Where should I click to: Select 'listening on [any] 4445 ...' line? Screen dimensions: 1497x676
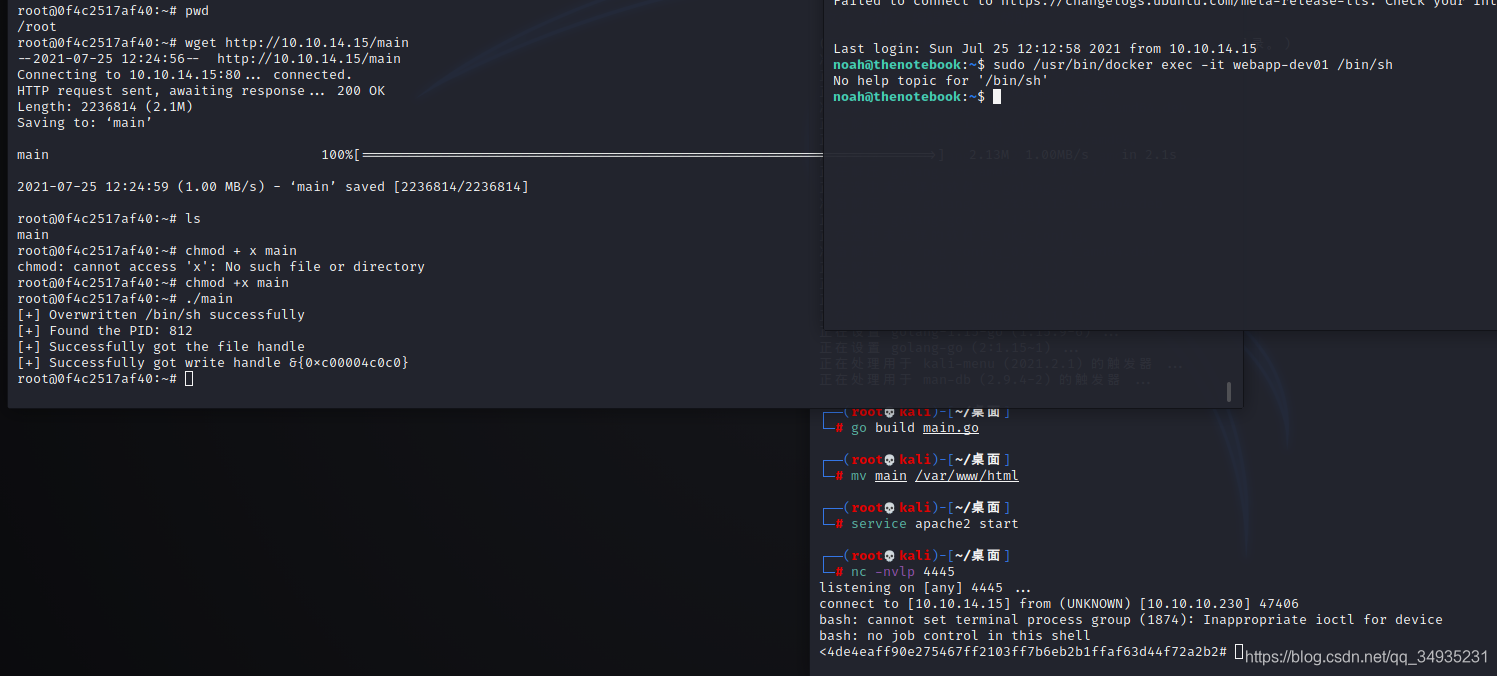tap(925, 587)
